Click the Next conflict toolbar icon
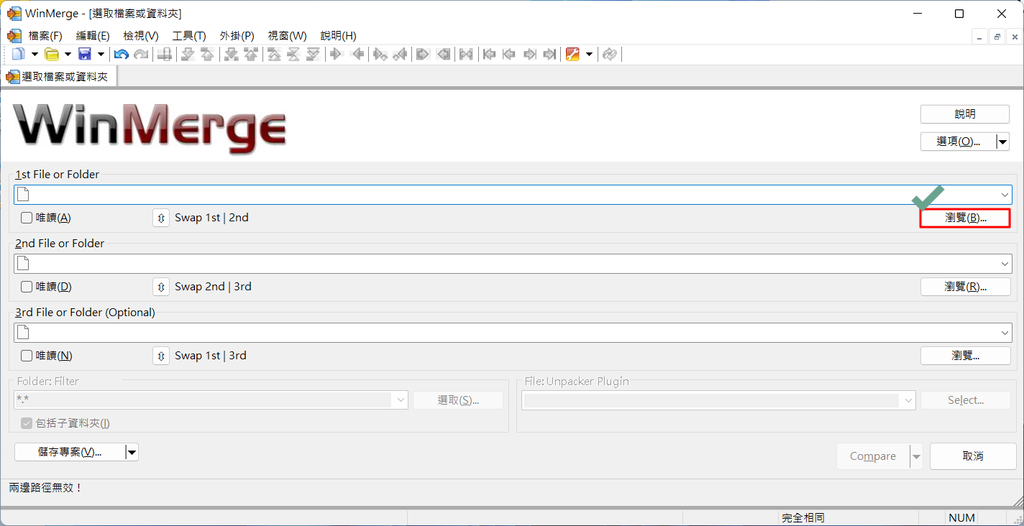The image size is (1024, 526). click(x=230, y=54)
